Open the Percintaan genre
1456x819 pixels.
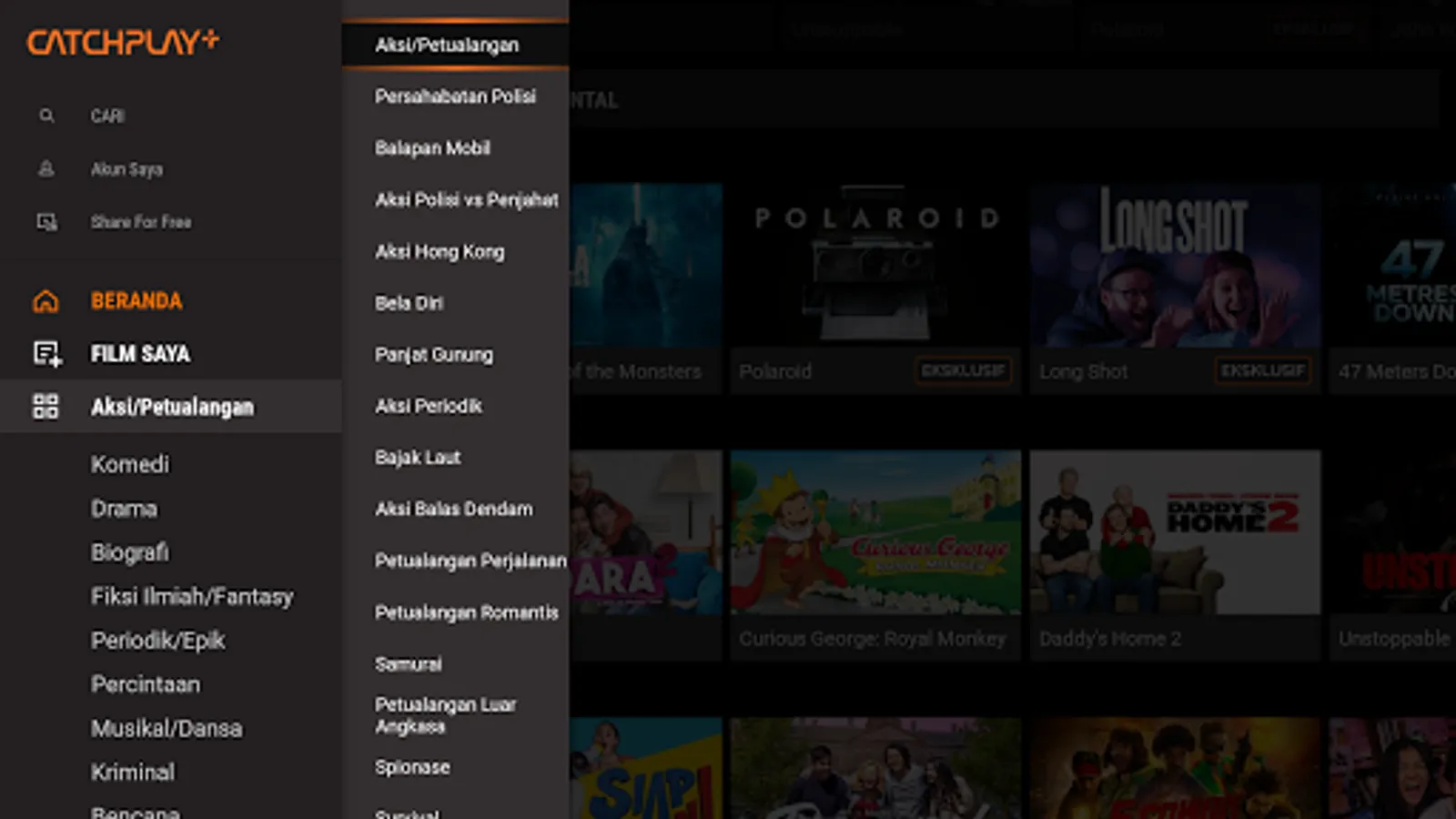pyautogui.click(x=146, y=684)
